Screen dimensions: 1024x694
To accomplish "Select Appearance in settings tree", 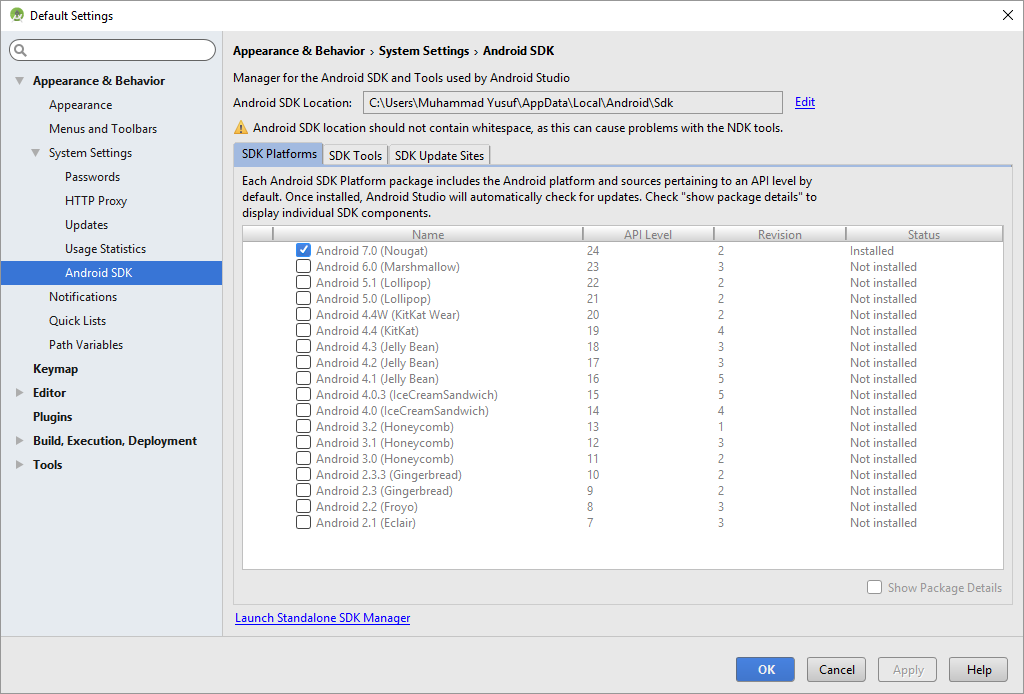I will (80, 105).
